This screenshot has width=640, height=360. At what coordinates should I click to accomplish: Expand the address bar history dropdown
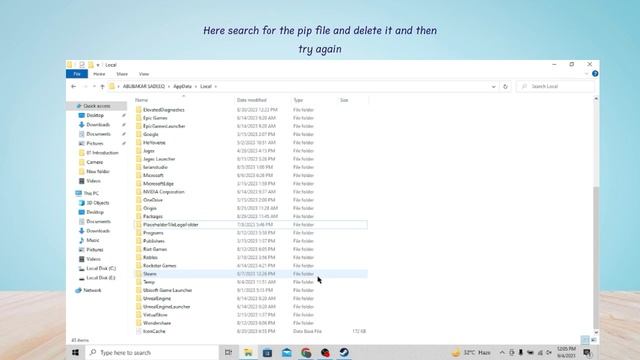tap(493, 87)
